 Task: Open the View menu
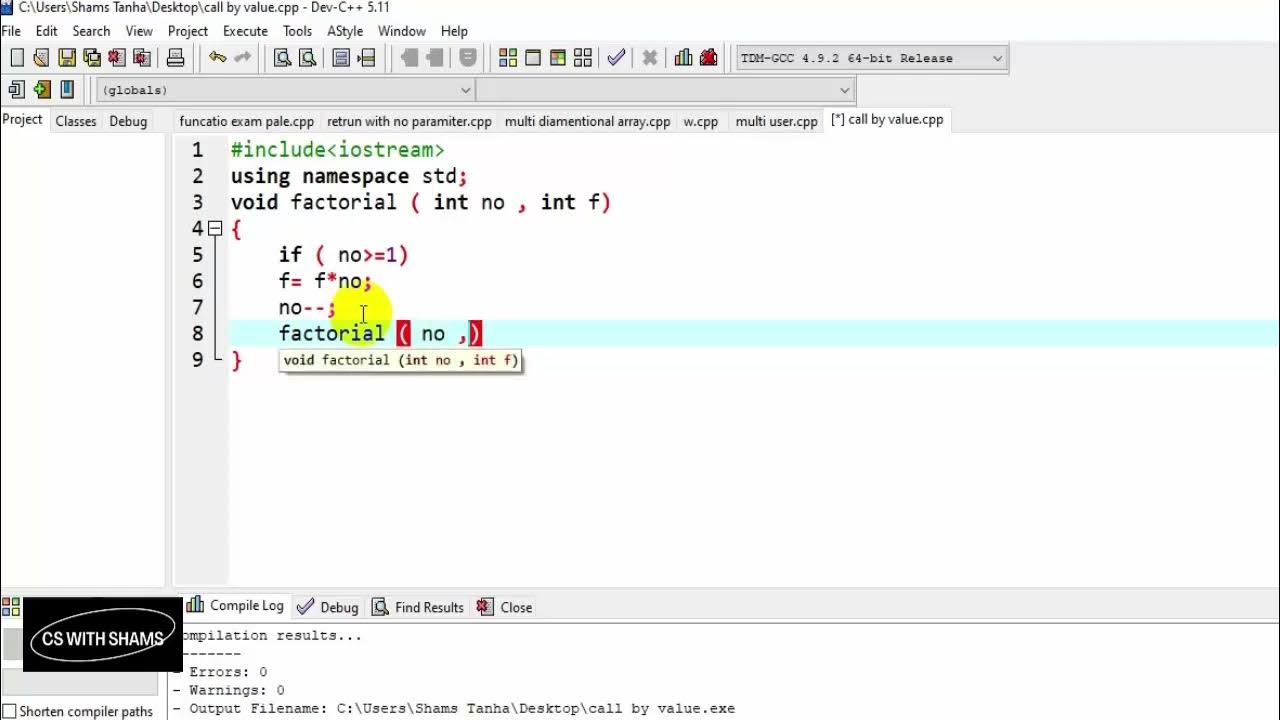point(139,31)
